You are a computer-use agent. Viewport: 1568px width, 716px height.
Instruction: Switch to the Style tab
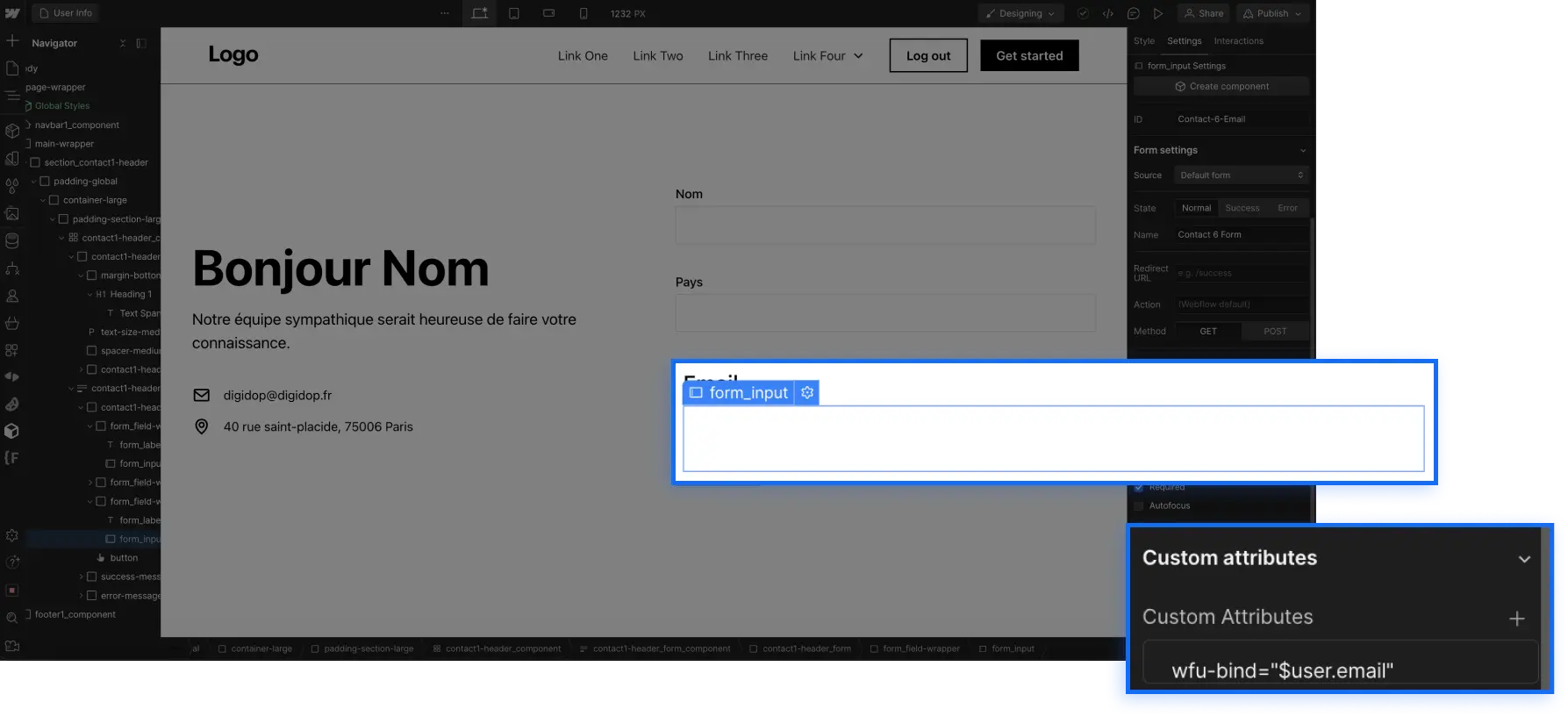[x=1144, y=41]
